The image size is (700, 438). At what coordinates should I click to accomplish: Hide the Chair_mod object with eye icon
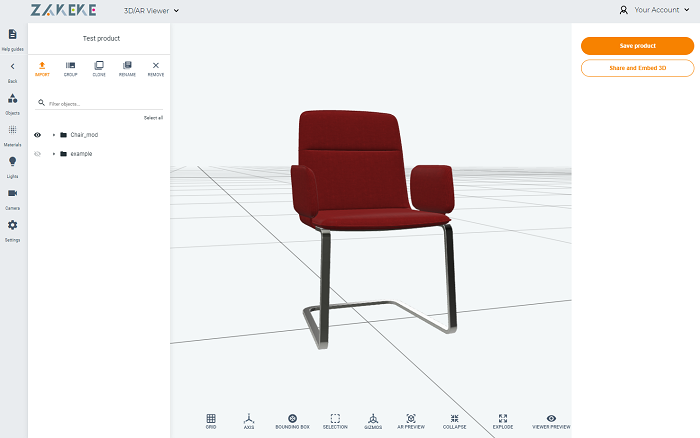(x=38, y=135)
